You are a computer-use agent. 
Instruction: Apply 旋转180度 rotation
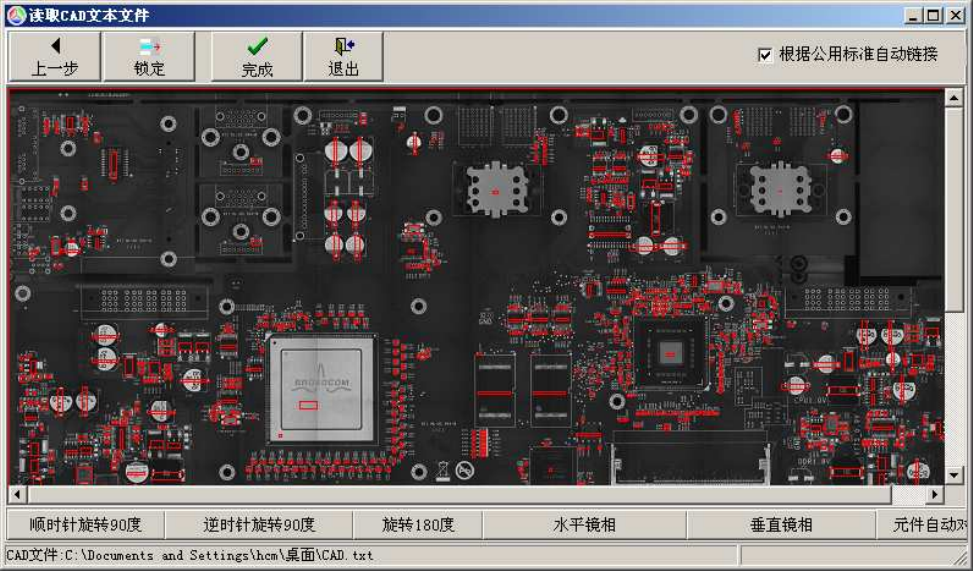coord(418,525)
